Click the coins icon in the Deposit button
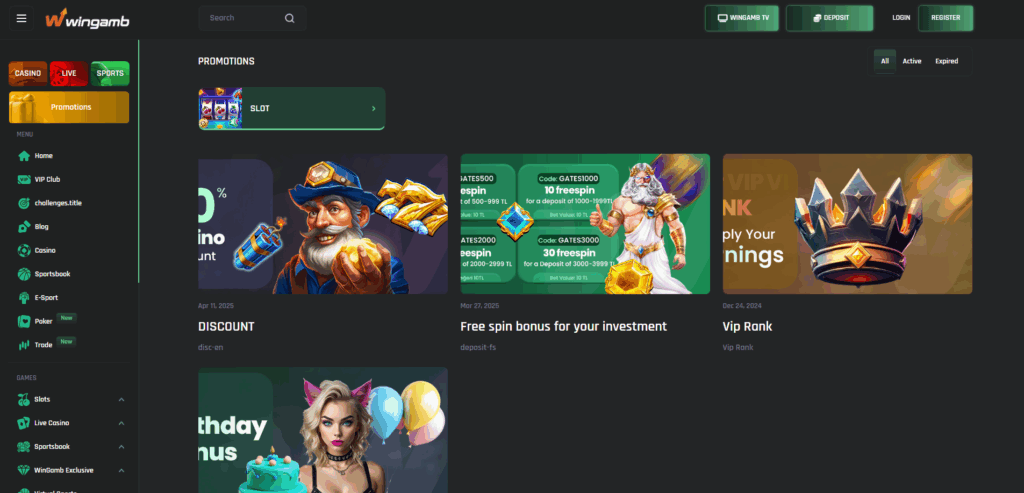This screenshot has height=493, width=1024. click(x=817, y=18)
